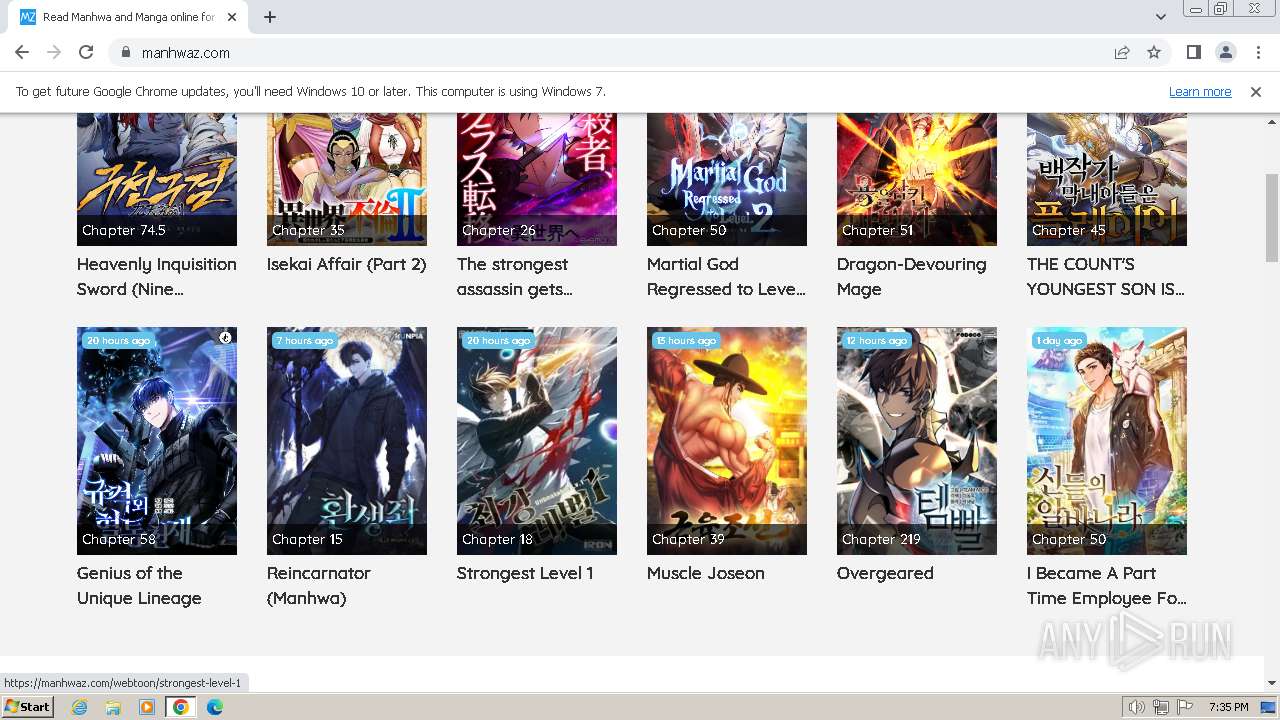Open Martial God Regressed title link
Image resolution: width=1280 pixels, height=720 pixels.
[x=726, y=277]
